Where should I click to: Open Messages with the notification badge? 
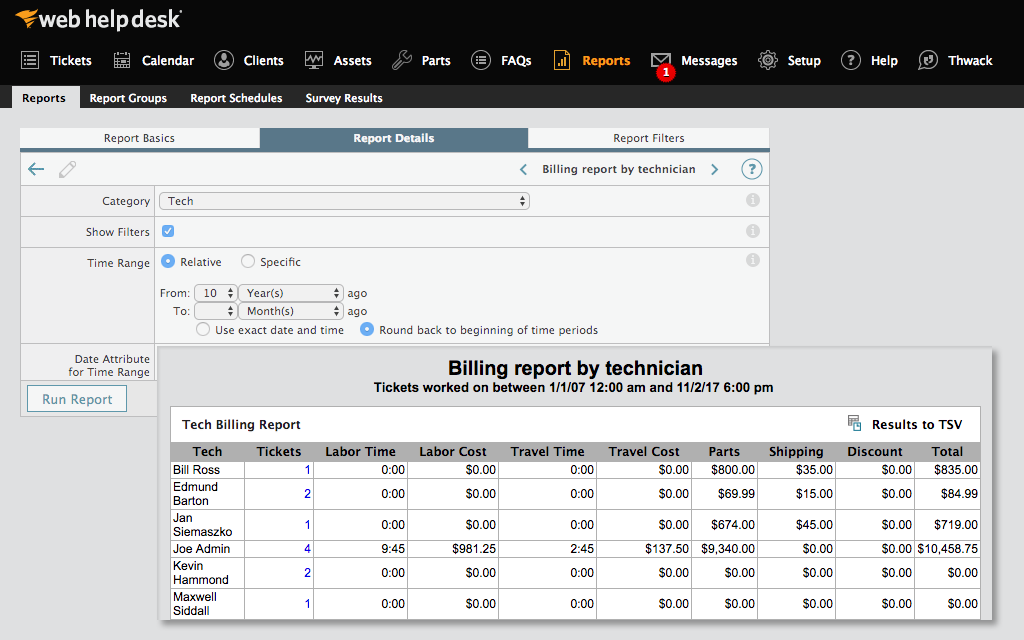(x=662, y=60)
